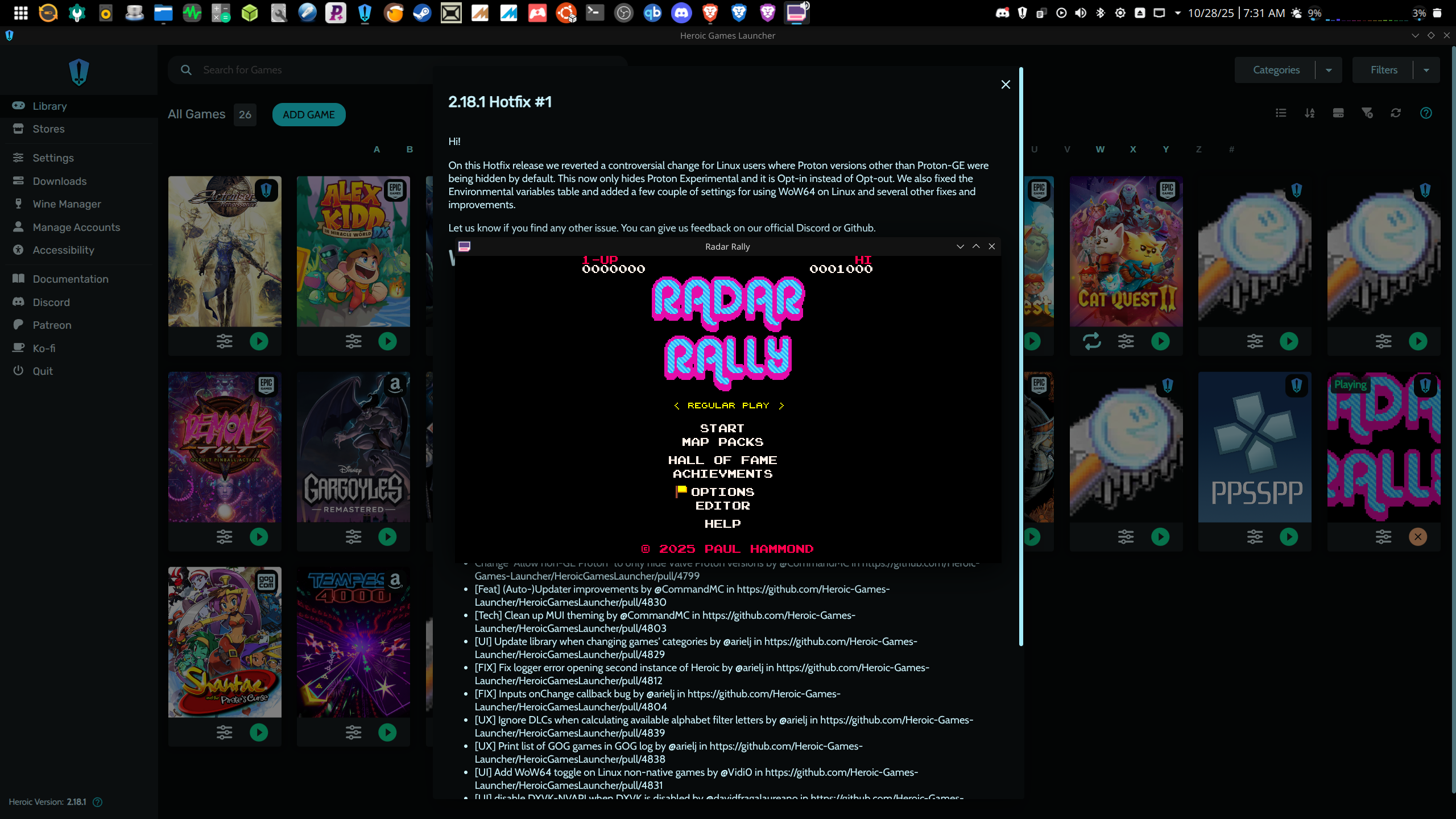Close the 2.18.1 Hotfix changelog dialog

1006,85
